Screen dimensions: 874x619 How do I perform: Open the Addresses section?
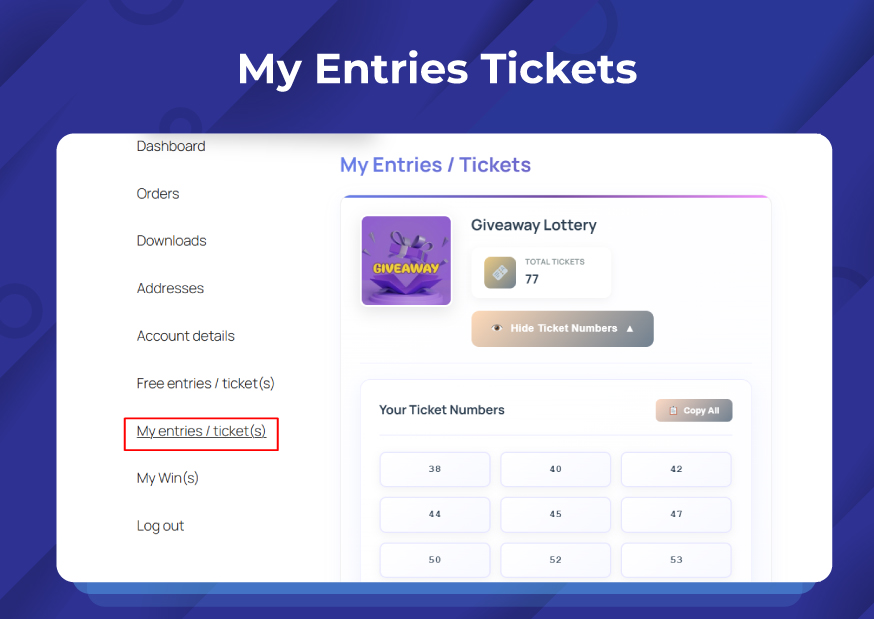click(x=170, y=288)
